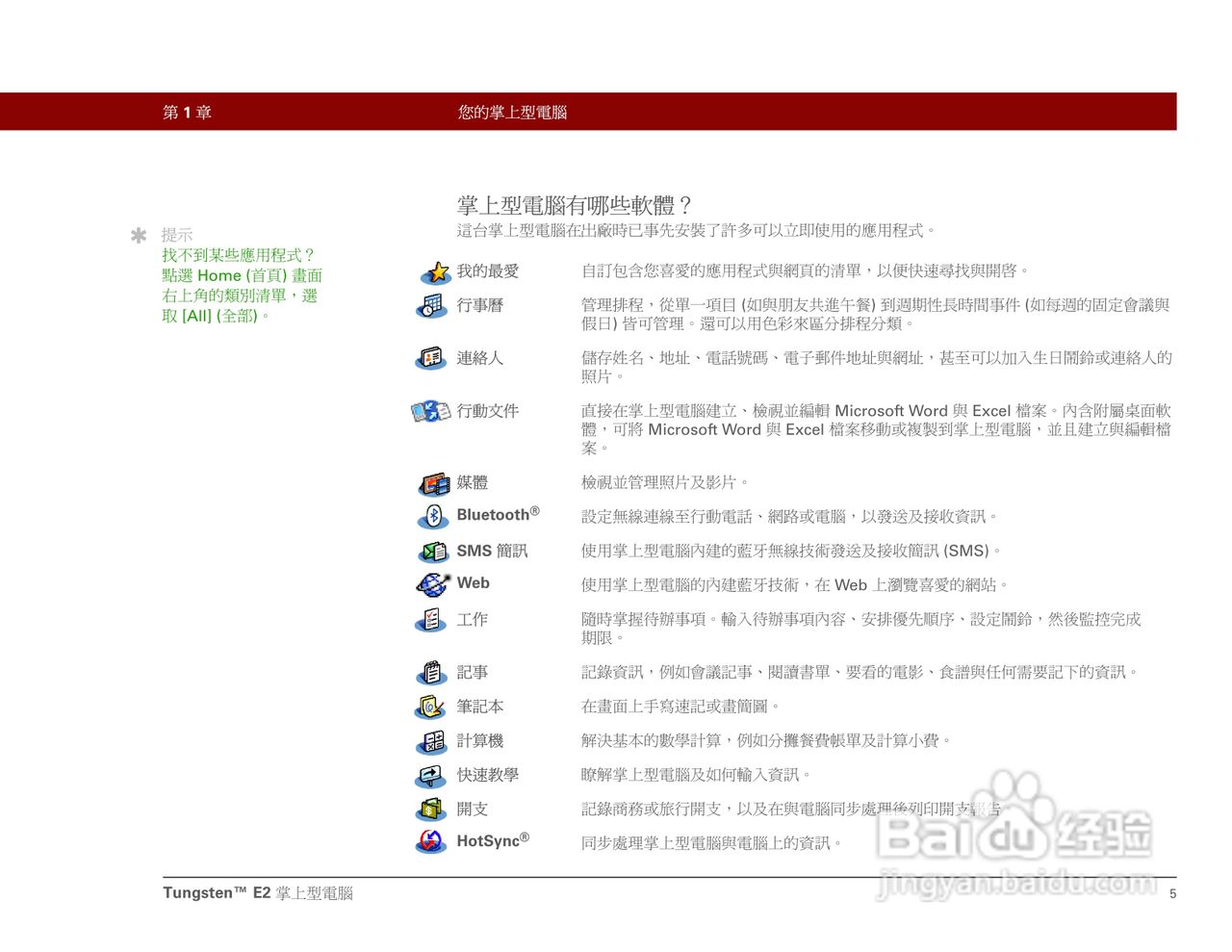Click the 我的最愛 star icon
This screenshot has width=1232, height=952.
[x=435, y=272]
